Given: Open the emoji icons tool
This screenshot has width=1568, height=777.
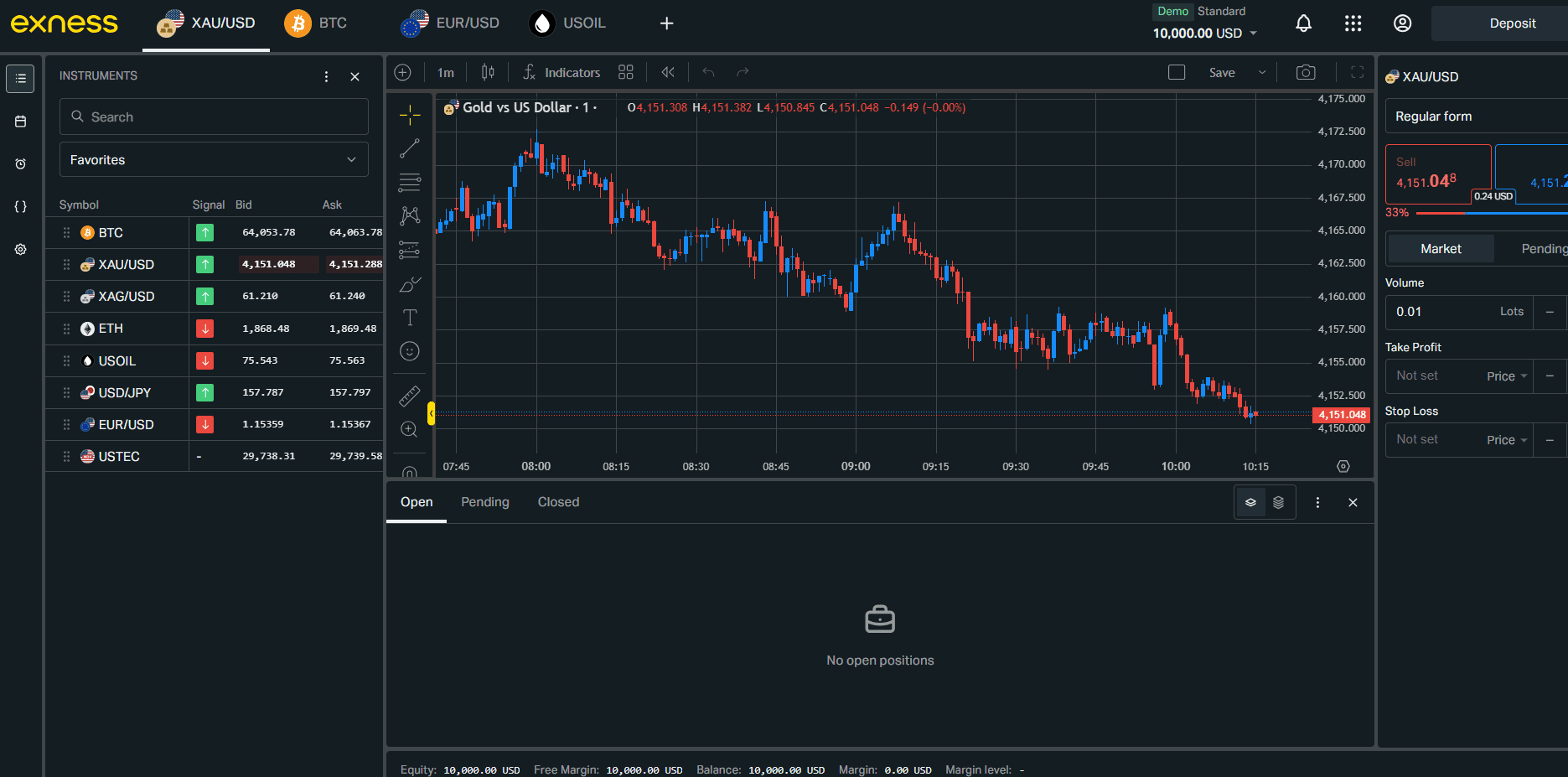Looking at the screenshot, I should (x=410, y=351).
